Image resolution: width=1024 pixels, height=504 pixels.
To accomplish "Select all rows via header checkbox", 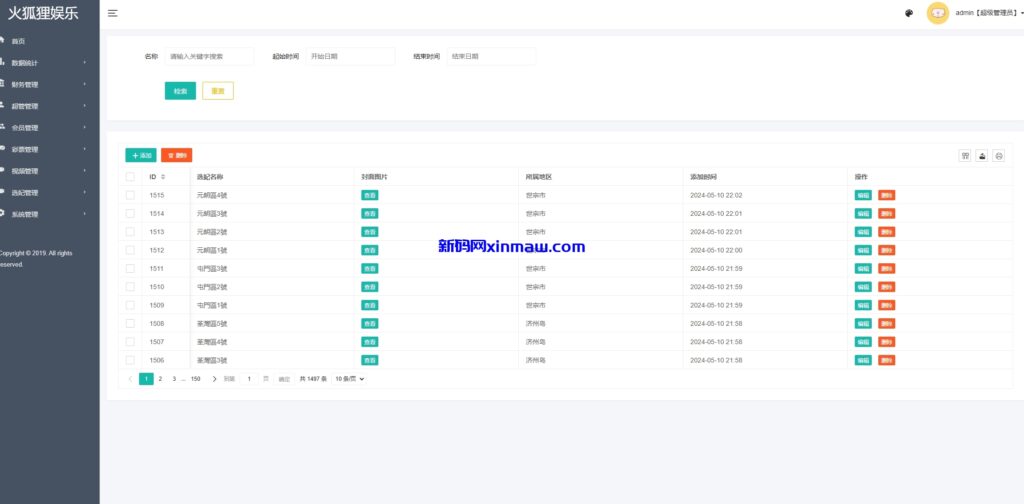I will 130,177.
